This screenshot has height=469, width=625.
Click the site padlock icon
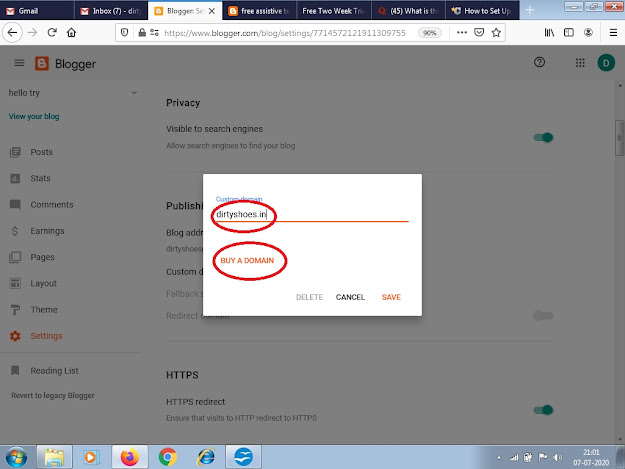coord(142,33)
